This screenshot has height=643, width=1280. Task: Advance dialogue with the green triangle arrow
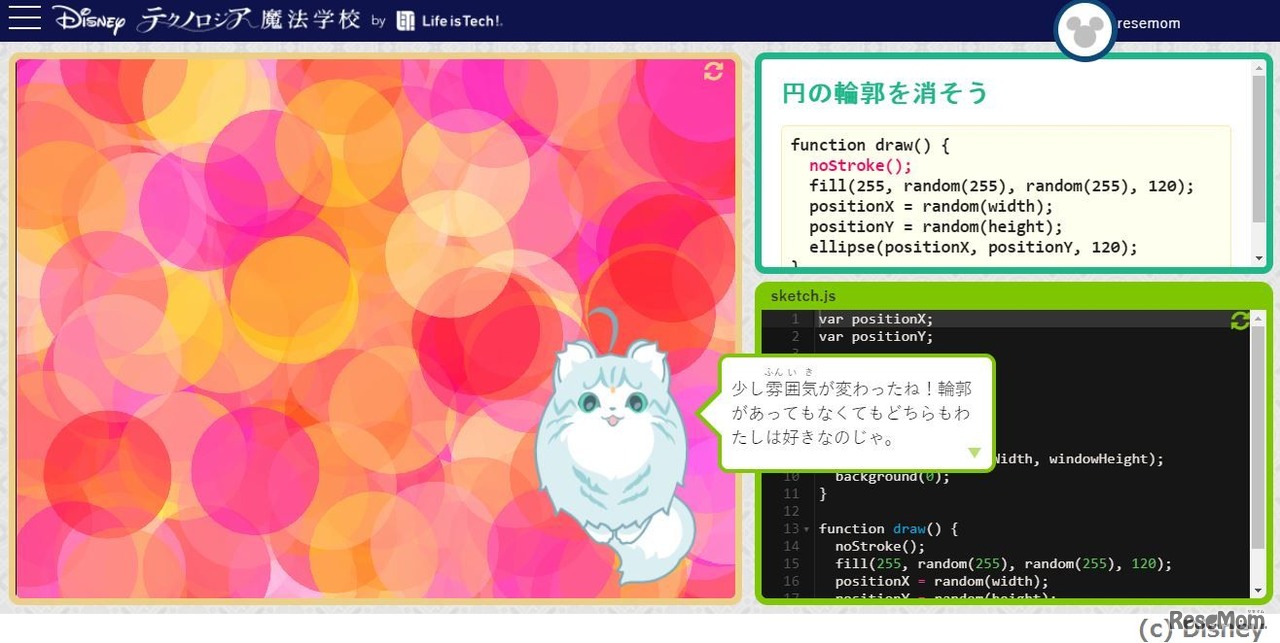pos(975,453)
